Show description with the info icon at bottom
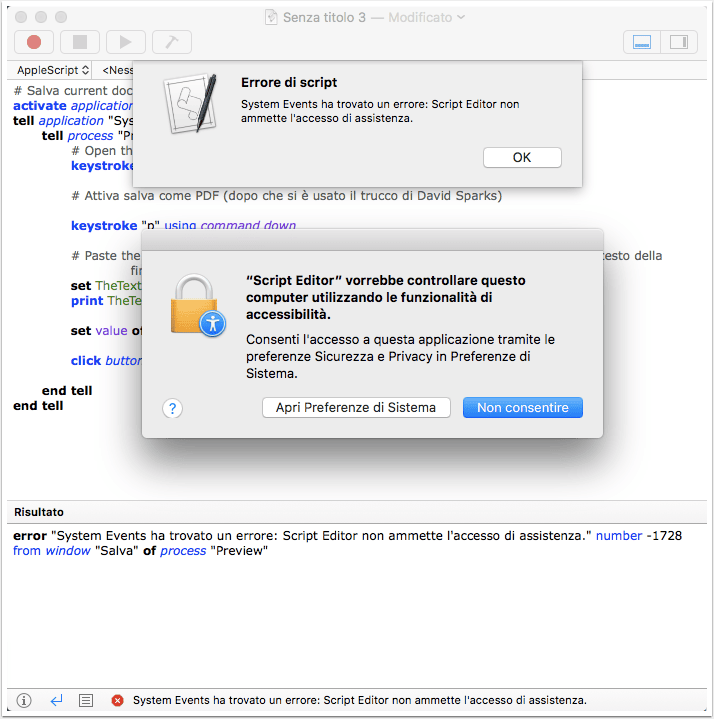The width and height of the screenshot is (714, 719). pyautogui.click(x=24, y=700)
